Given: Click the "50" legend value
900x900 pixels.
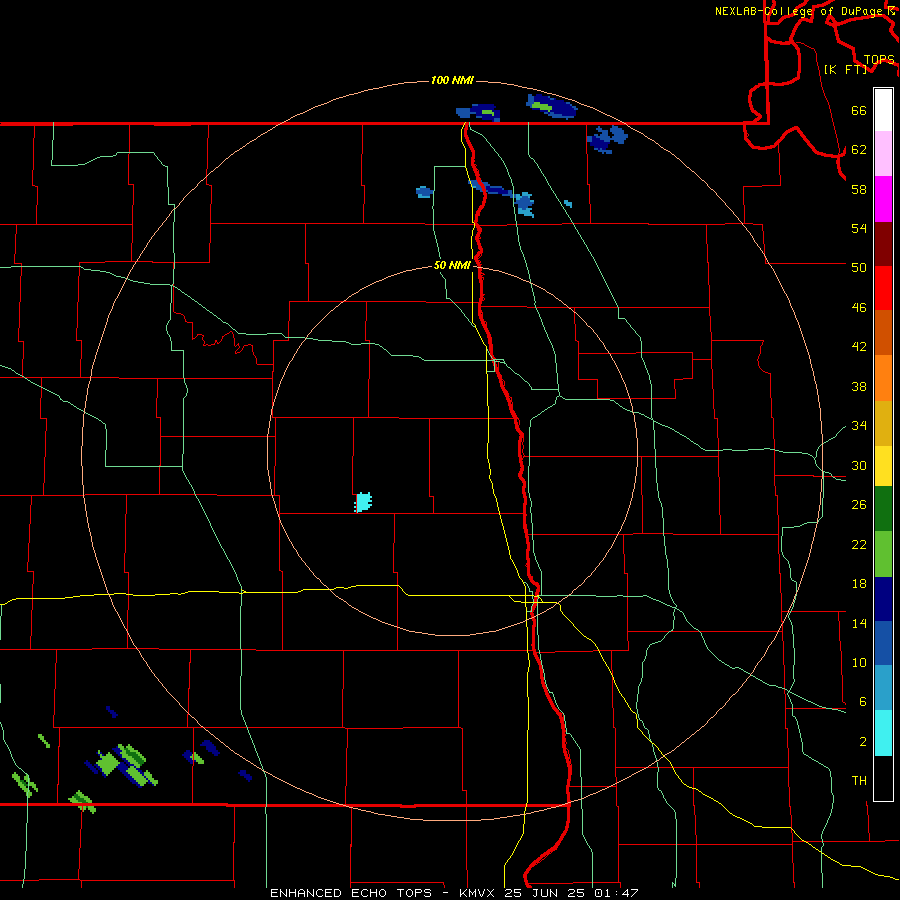Looking at the screenshot, I should click(859, 267).
